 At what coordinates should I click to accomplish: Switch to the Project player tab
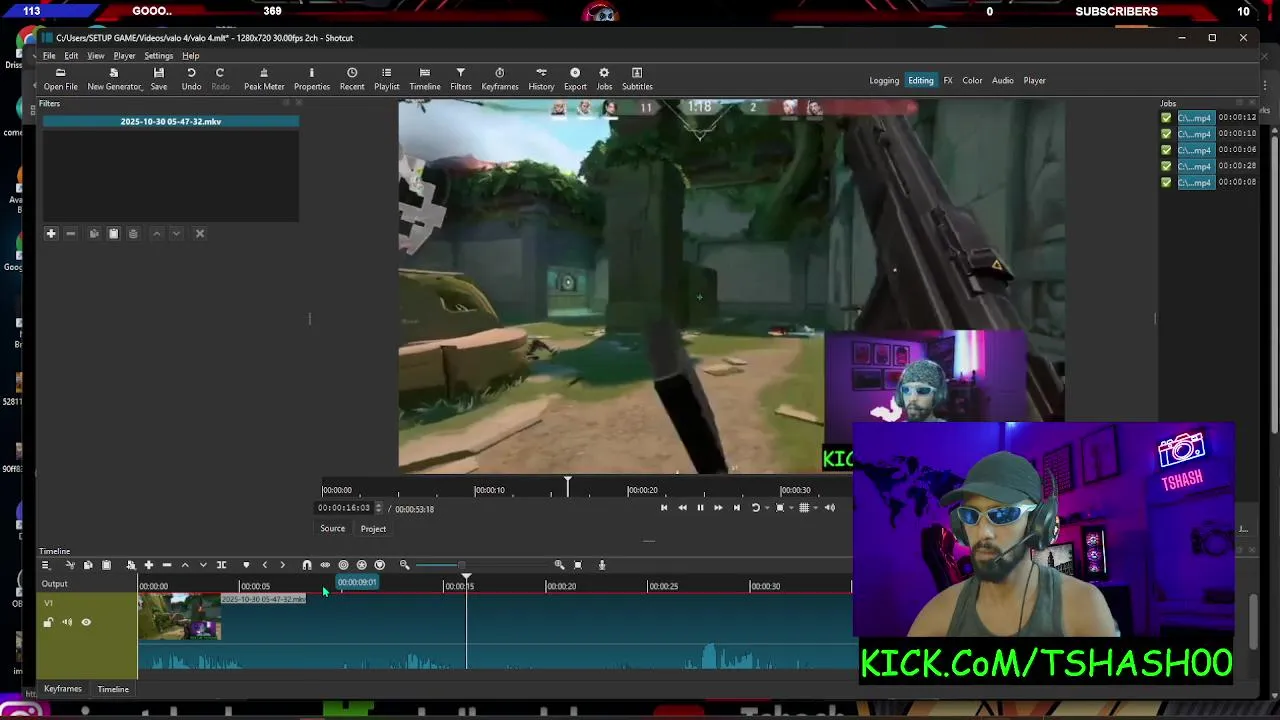(x=373, y=529)
